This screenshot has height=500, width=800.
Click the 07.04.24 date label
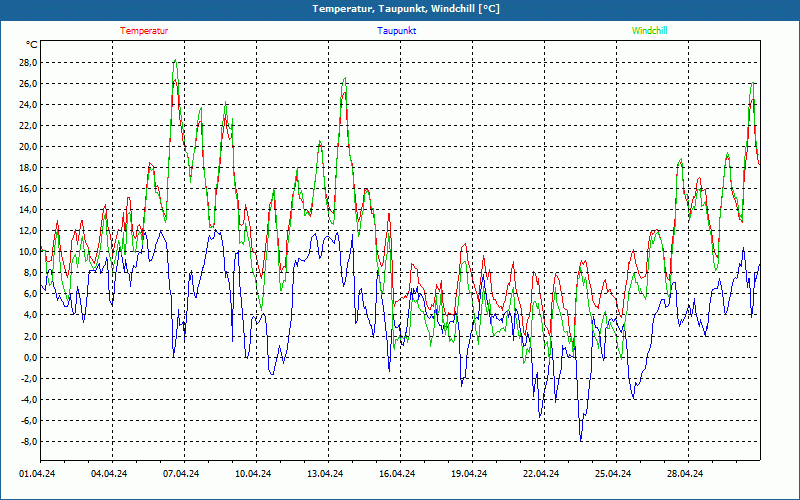pos(181,474)
